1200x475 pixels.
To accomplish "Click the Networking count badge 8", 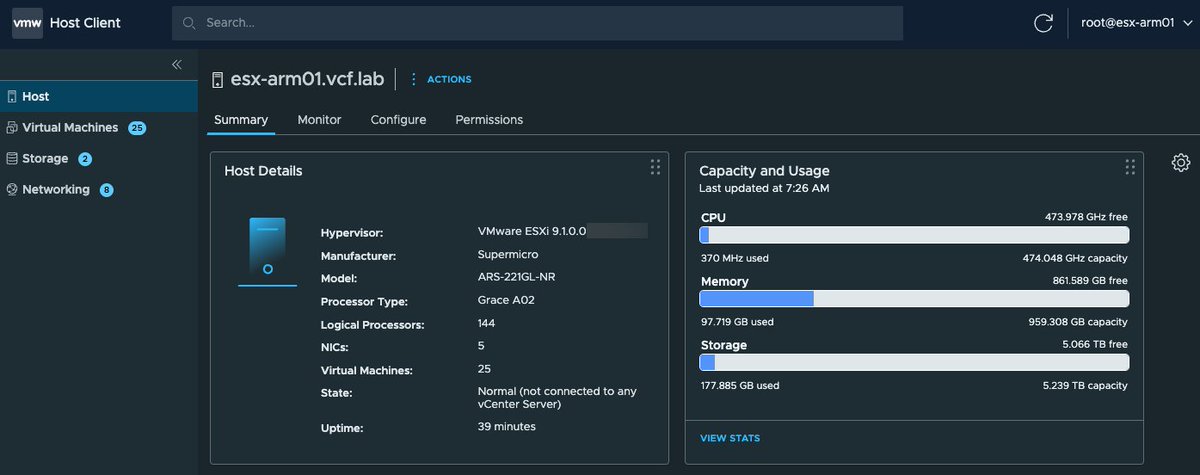I will [x=106, y=190].
